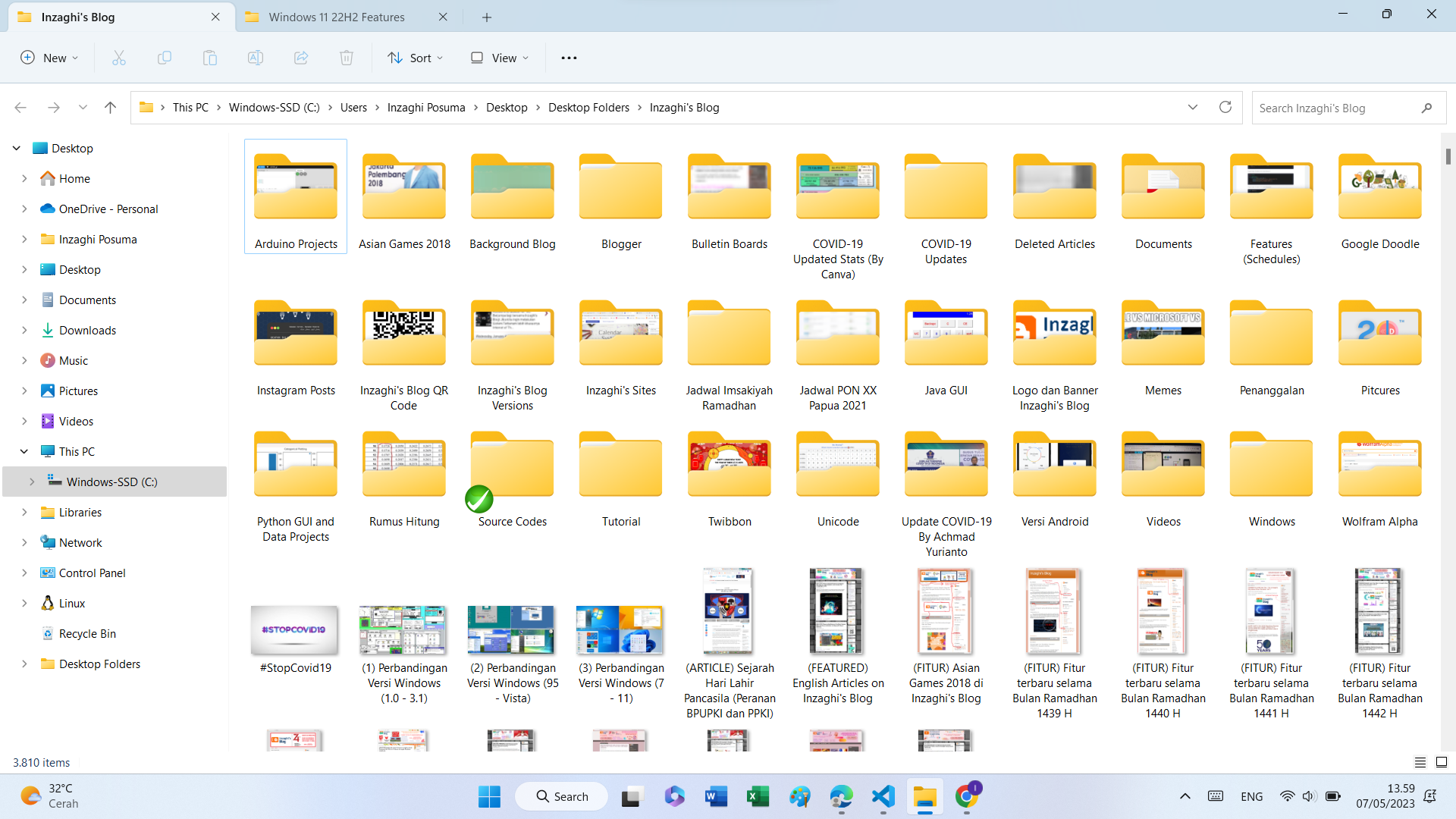The height and width of the screenshot is (819, 1456).
Task: Open Task View on the taskbar
Action: point(631,796)
